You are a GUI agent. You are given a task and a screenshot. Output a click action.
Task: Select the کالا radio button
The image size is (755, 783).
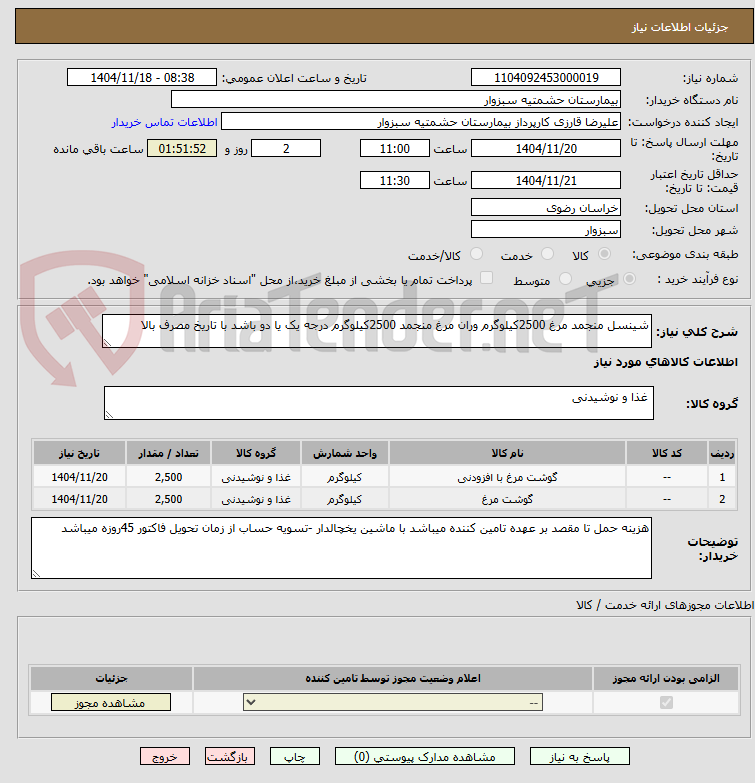pos(604,254)
